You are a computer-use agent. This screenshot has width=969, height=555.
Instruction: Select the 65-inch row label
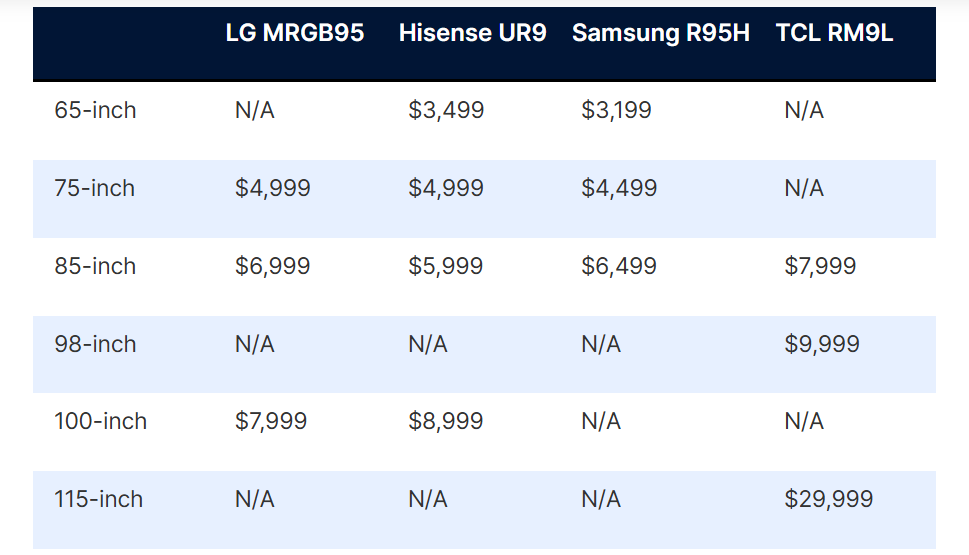95,110
